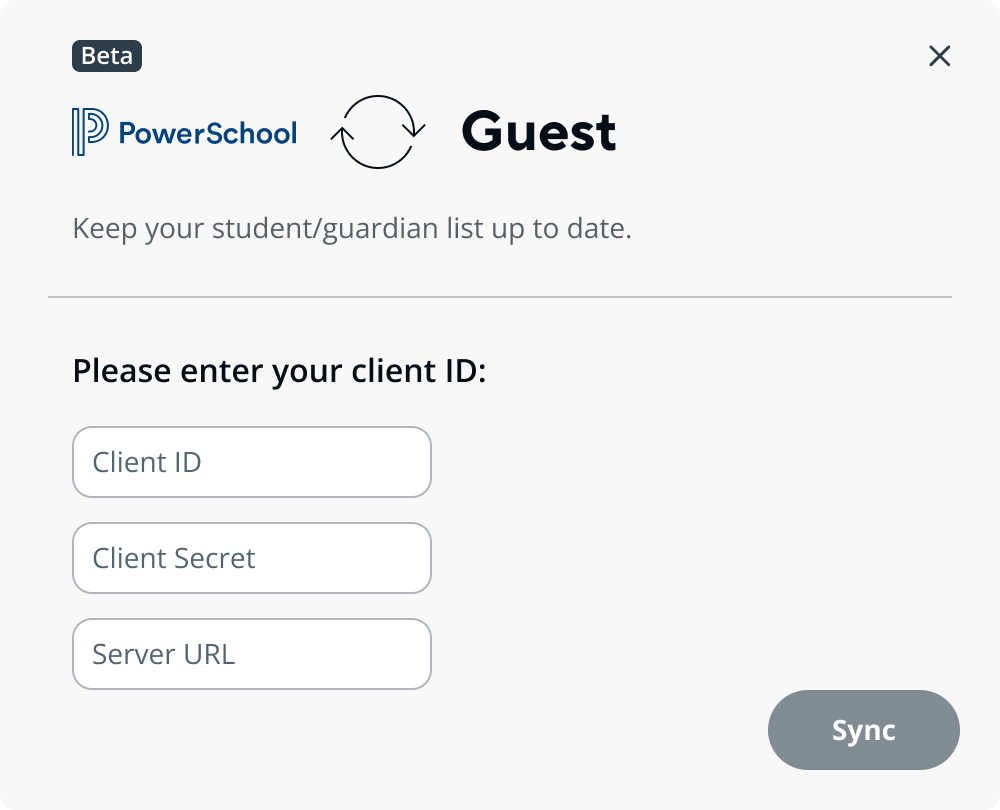Click into the Client Secret field
The width and height of the screenshot is (1000, 810).
(x=252, y=558)
